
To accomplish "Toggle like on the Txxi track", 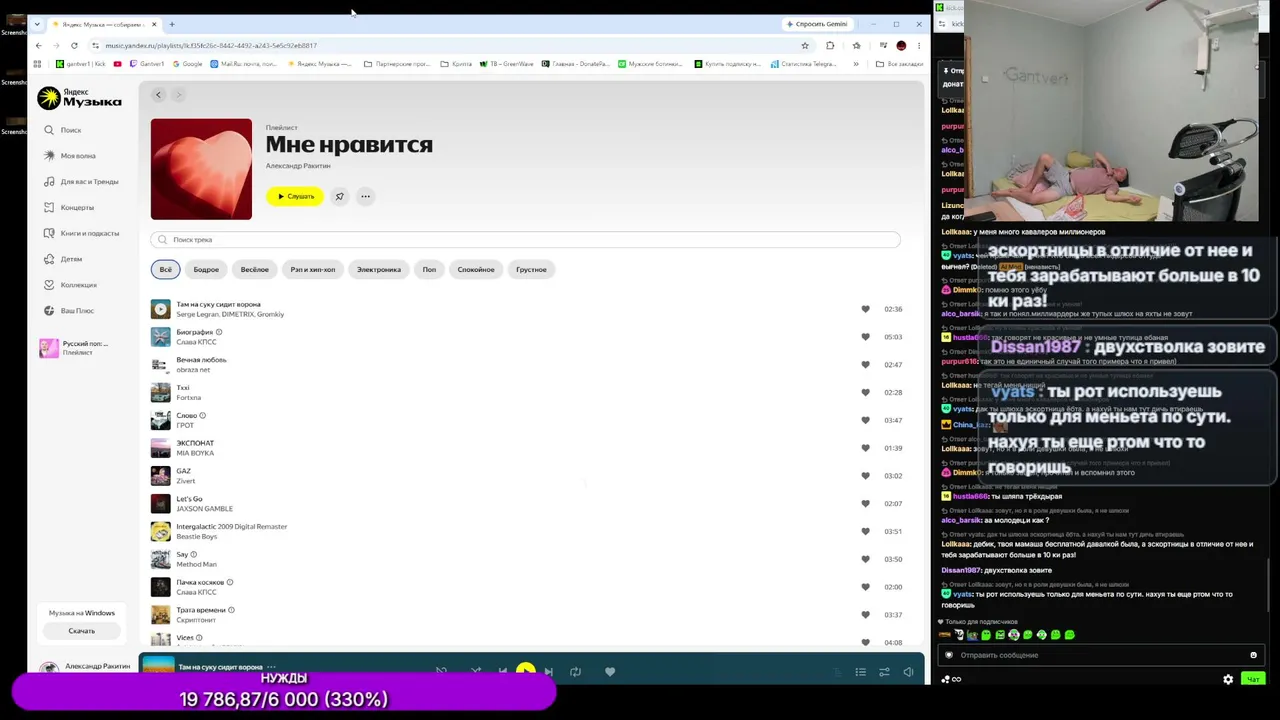I will click(865, 392).
